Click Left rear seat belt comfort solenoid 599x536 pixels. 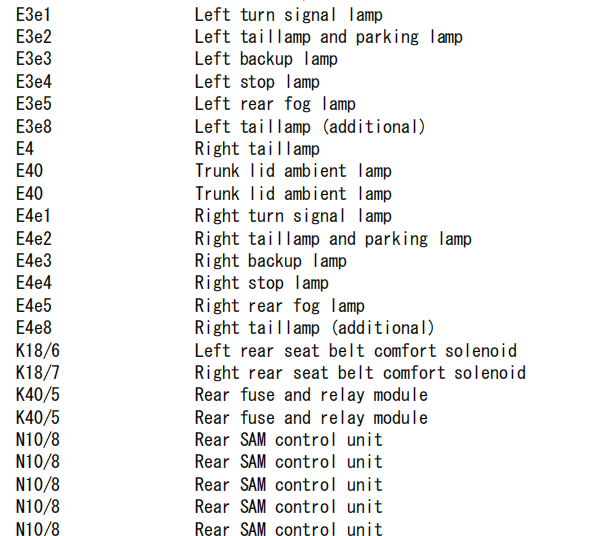click(x=356, y=351)
